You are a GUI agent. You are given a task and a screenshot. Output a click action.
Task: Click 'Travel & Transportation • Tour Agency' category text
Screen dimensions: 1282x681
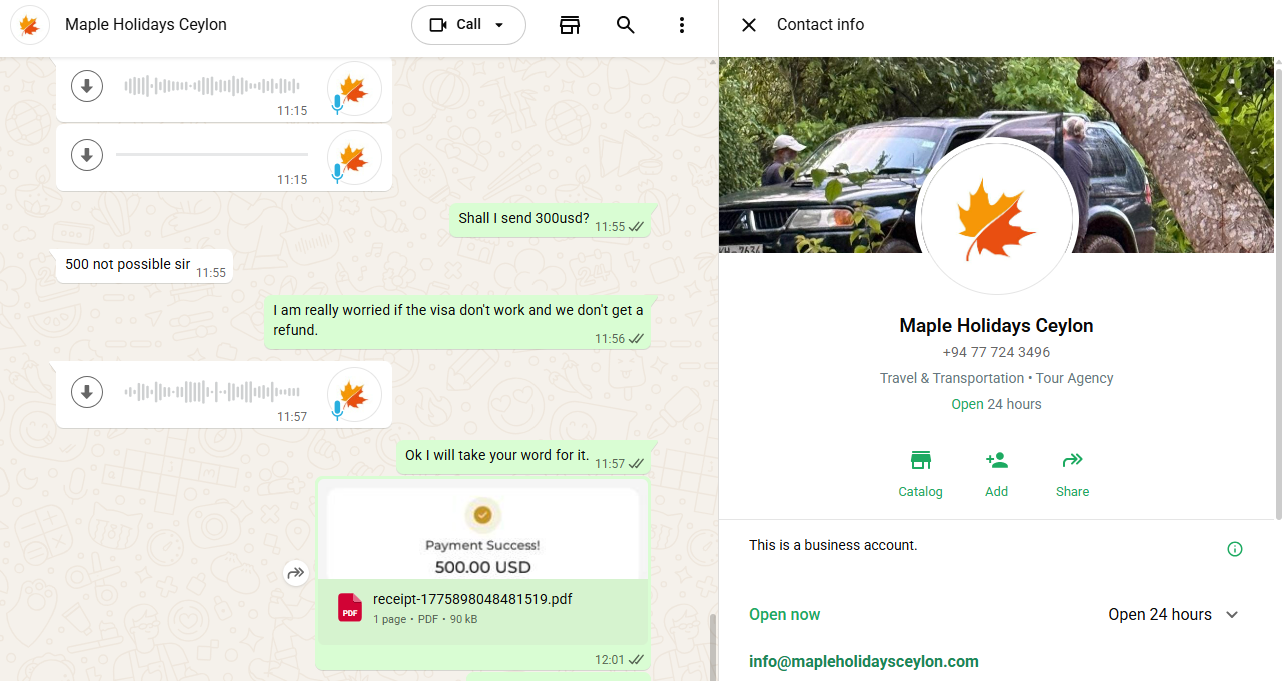pos(996,378)
